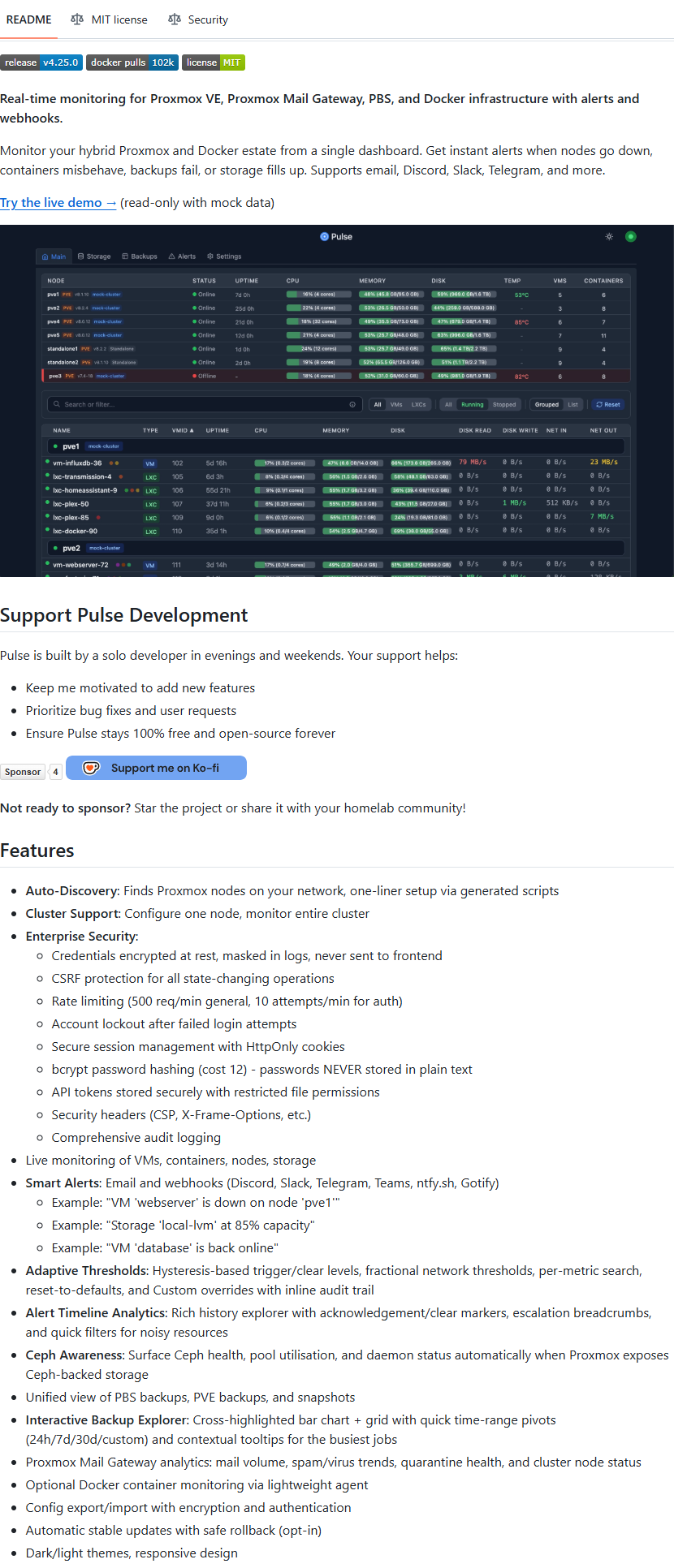Click the pve5 node name

pyautogui.click(x=53, y=335)
